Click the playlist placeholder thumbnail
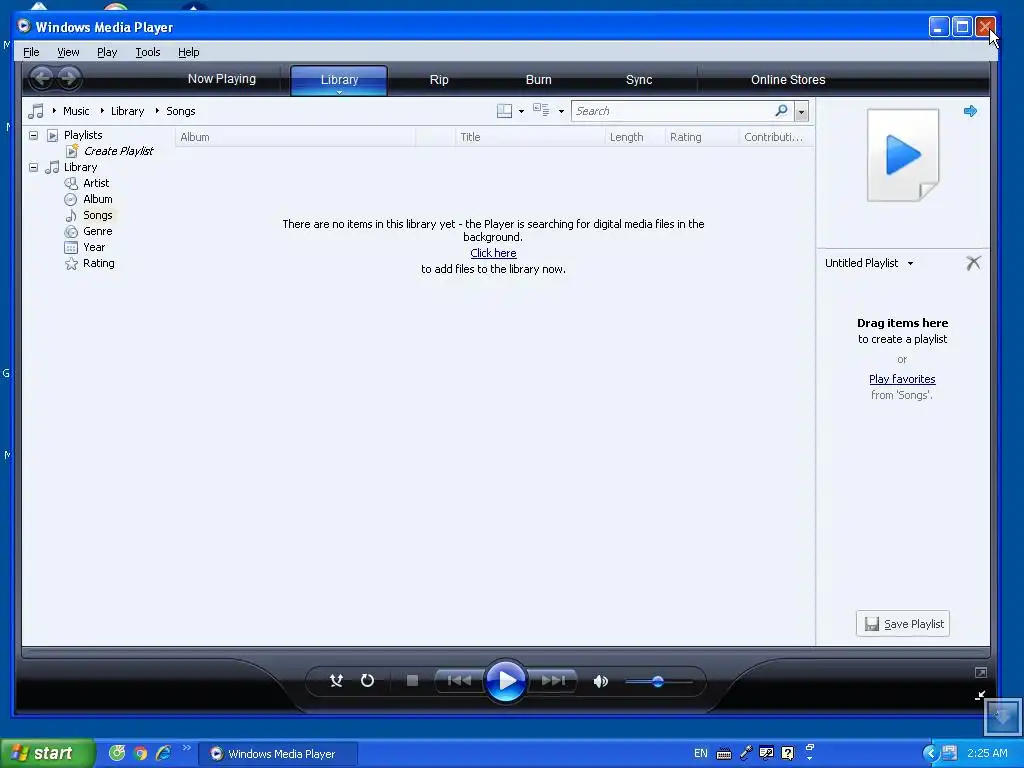This screenshot has height=768, width=1024. [903, 155]
